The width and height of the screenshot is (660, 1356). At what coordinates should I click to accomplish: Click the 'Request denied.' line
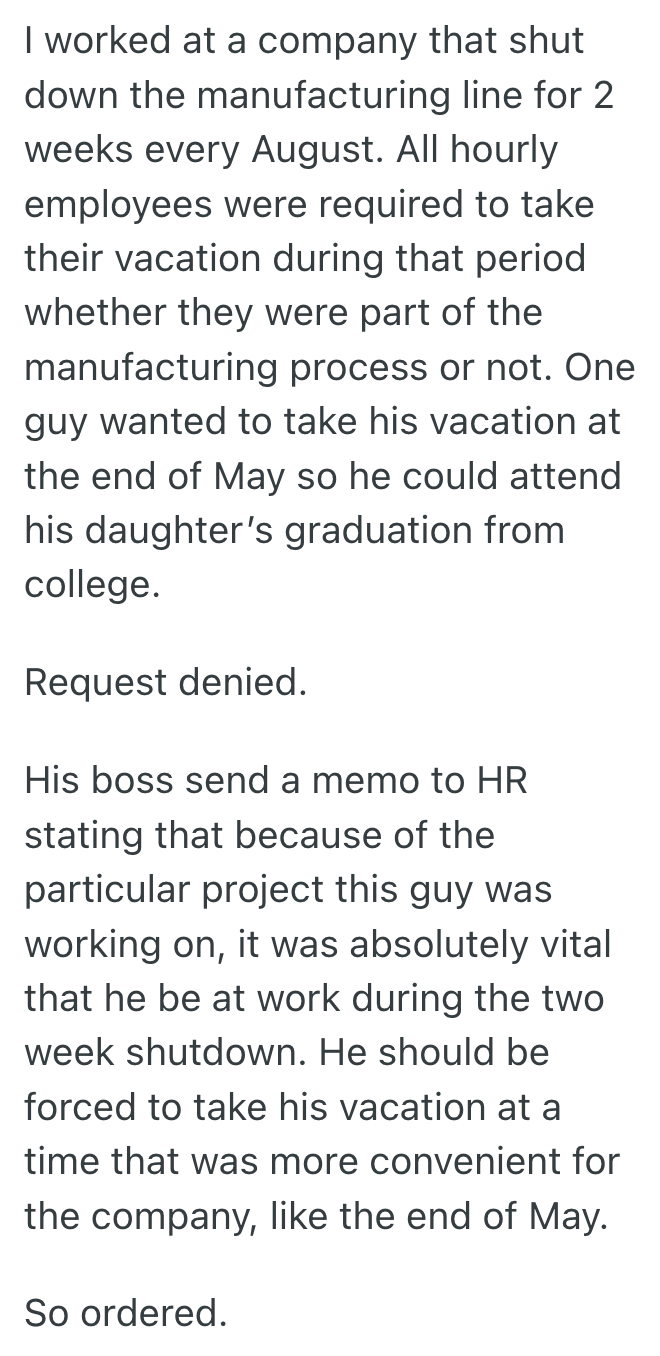[165, 683]
